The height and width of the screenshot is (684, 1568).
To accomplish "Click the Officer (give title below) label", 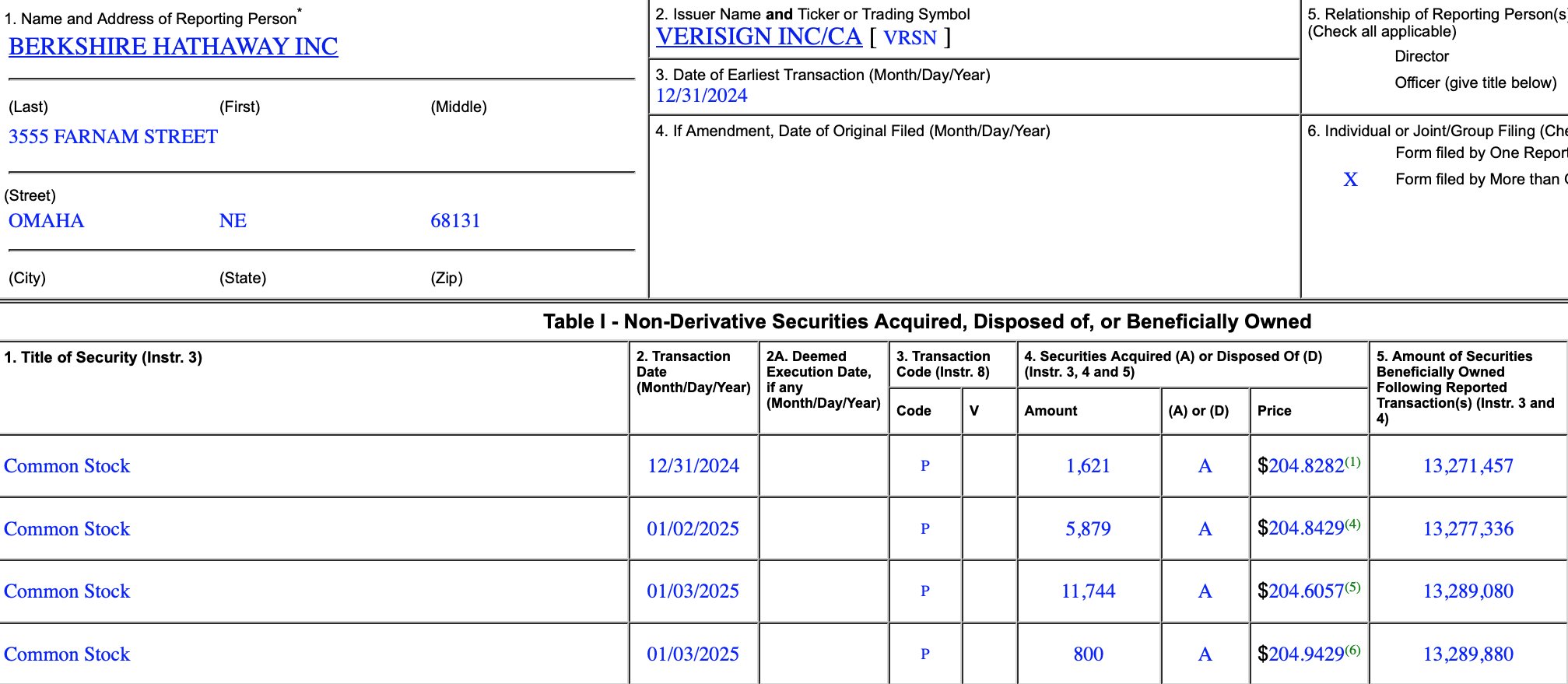I will coord(1475,82).
